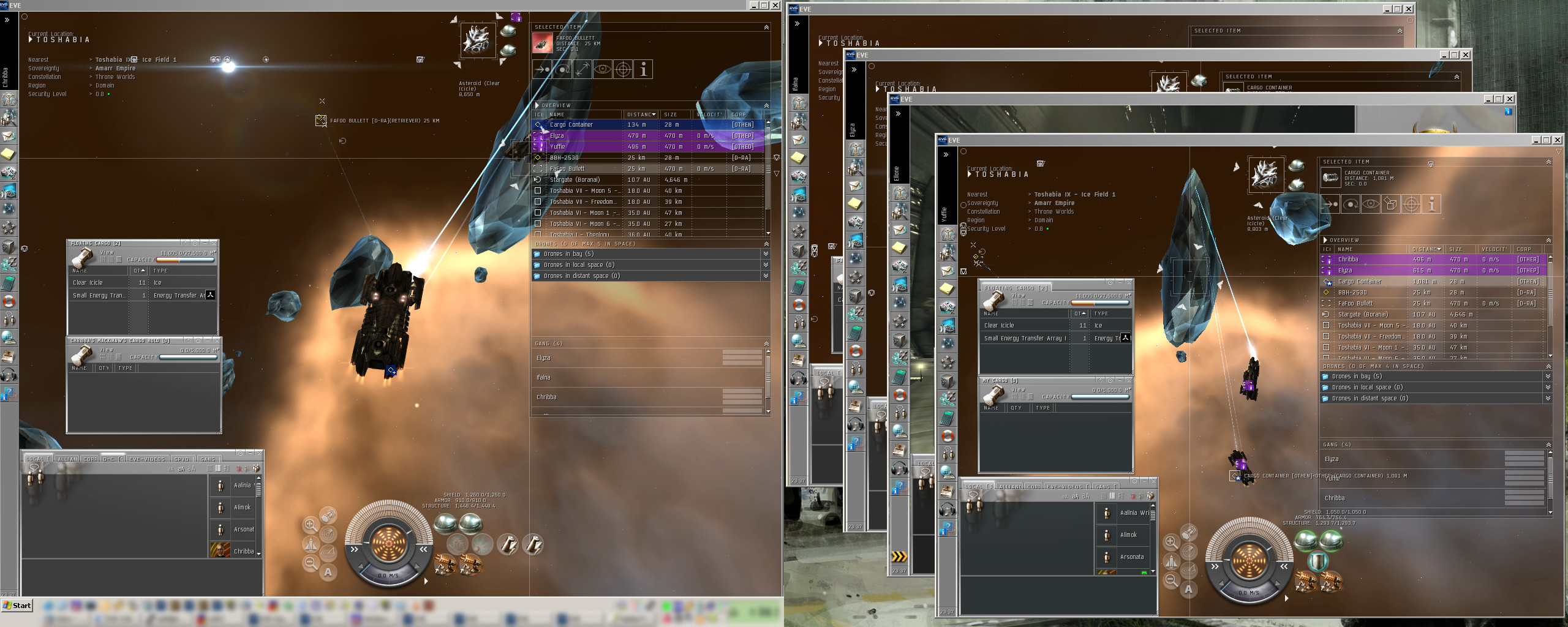This screenshot has width=1568, height=627.
Task: Select BBH-2530 row in Chribba's overview
Action: (x=649, y=158)
